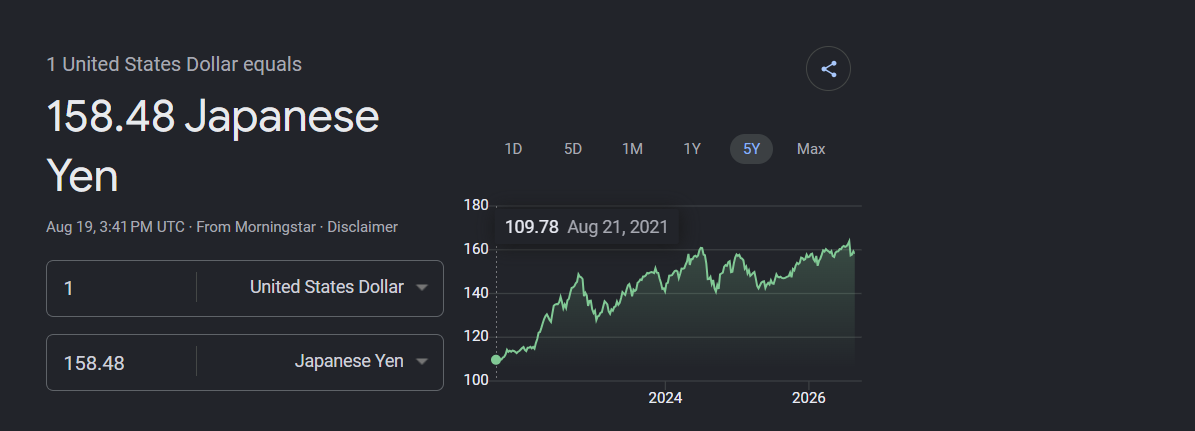
Task: Select the 5D chart range
Action: pos(572,149)
